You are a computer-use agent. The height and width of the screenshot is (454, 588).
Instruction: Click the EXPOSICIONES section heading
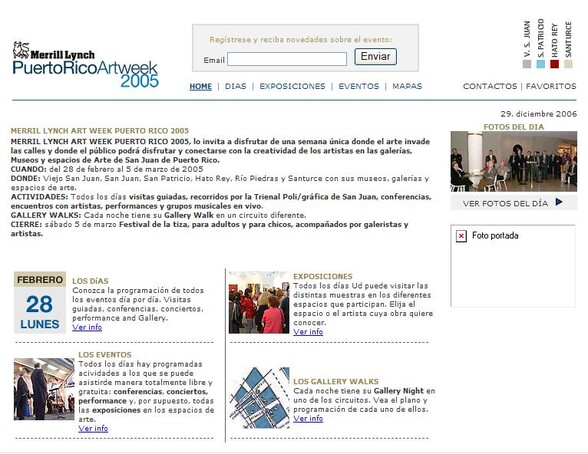pyautogui.click(x=322, y=277)
